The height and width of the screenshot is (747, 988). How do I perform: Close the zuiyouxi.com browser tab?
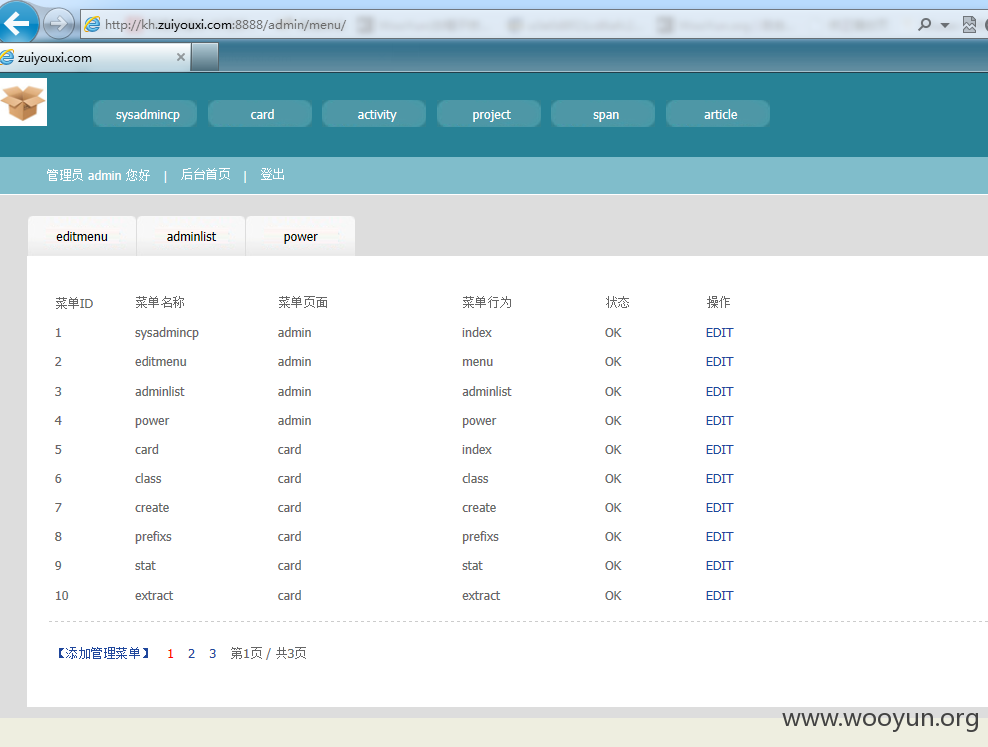click(181, 57)
